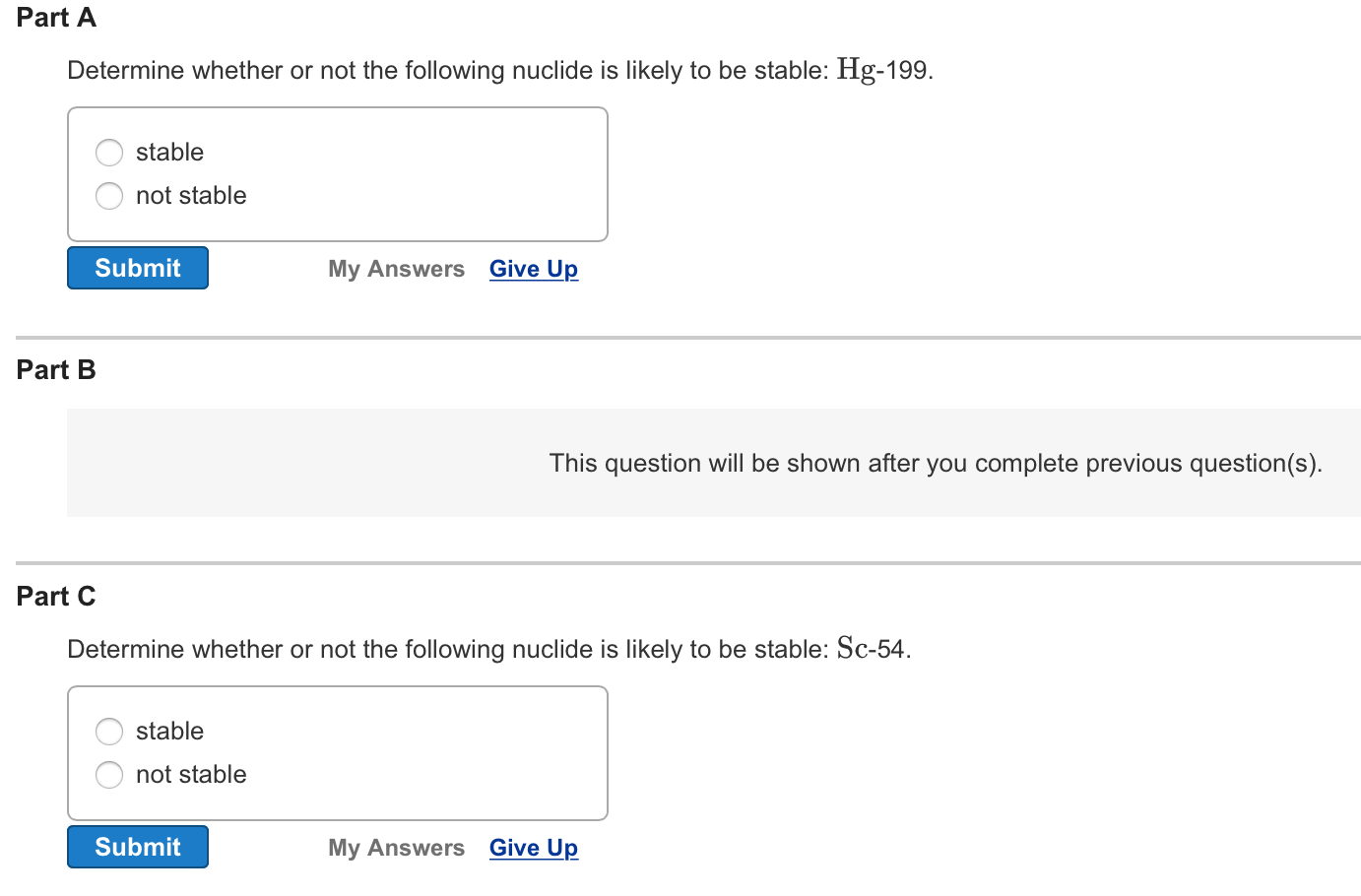Click Give Up for Part A
The height and width of the screenshot is (896, 1361).
click(533, 268)
